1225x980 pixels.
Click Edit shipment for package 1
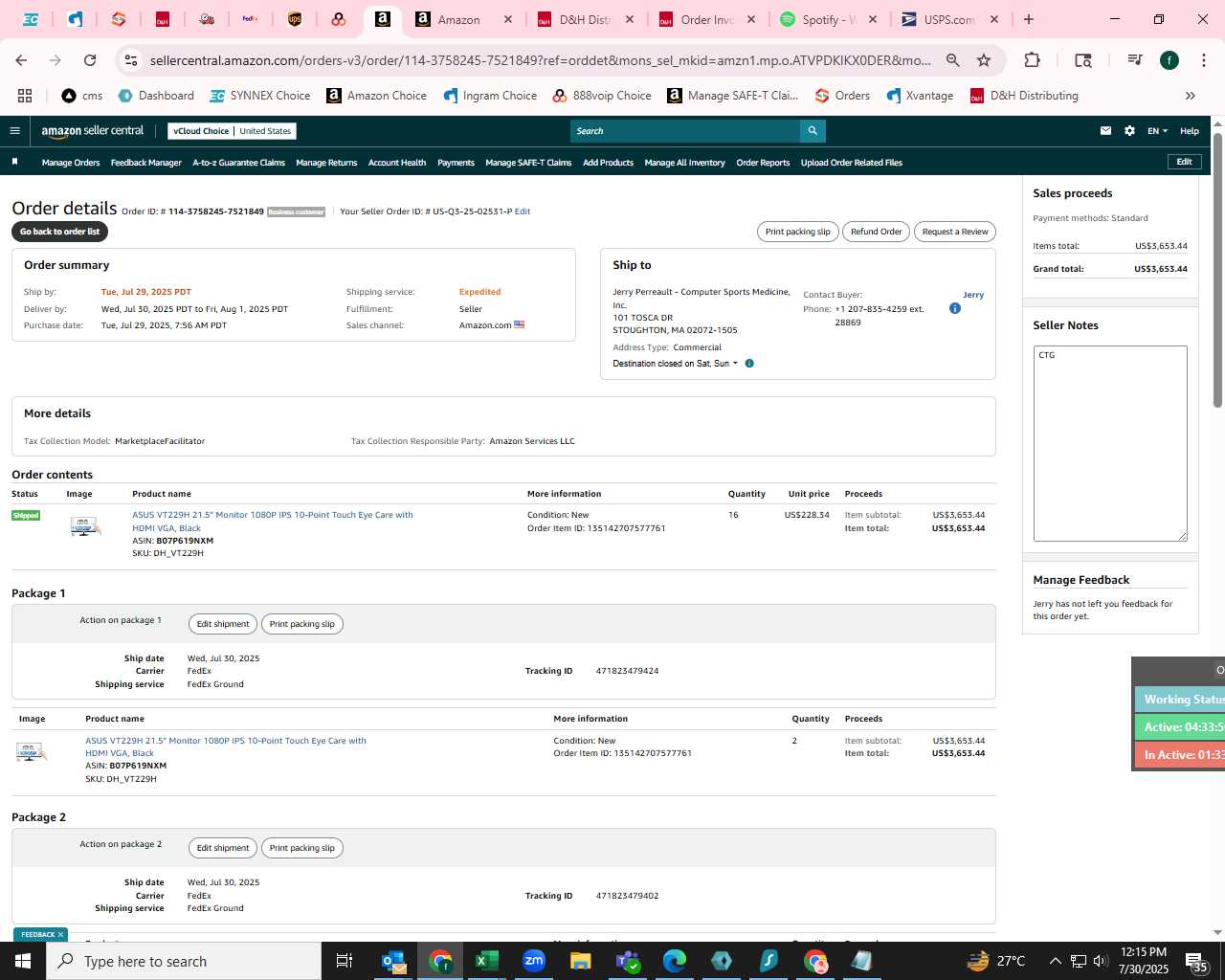pos(223,624)
